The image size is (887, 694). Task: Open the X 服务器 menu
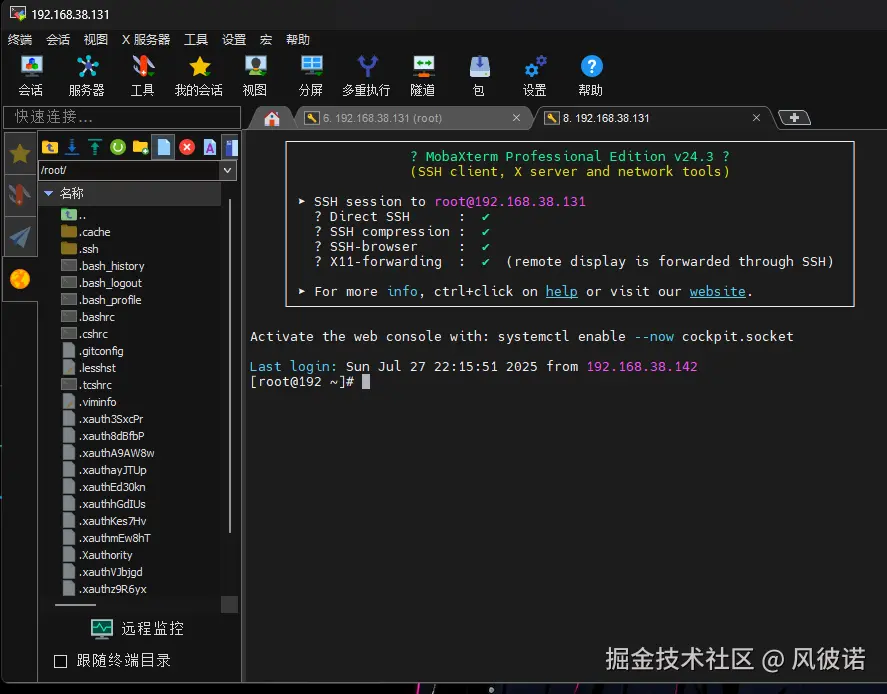(146, 40)
